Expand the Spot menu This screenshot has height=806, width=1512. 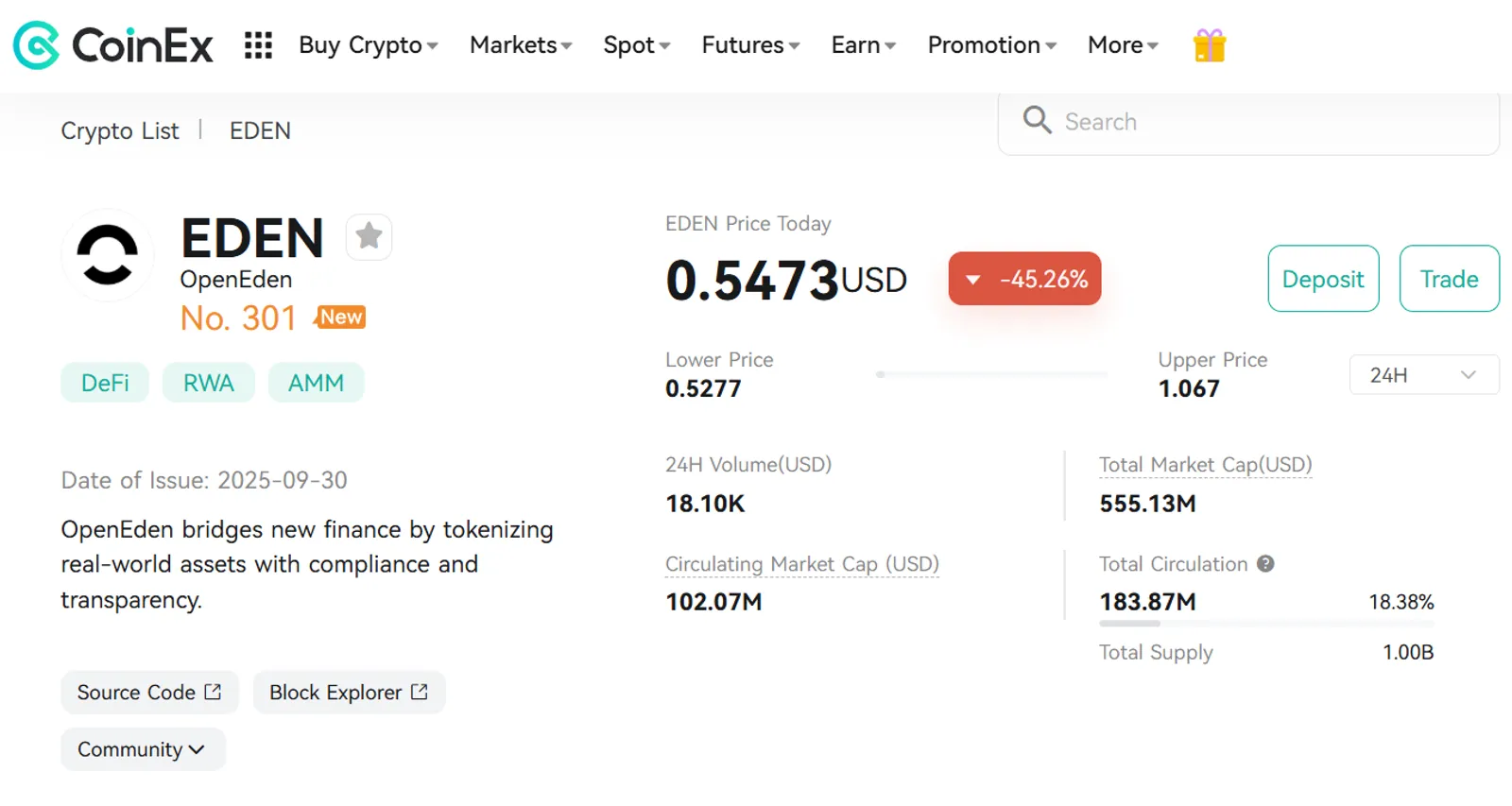pos(637,44)
